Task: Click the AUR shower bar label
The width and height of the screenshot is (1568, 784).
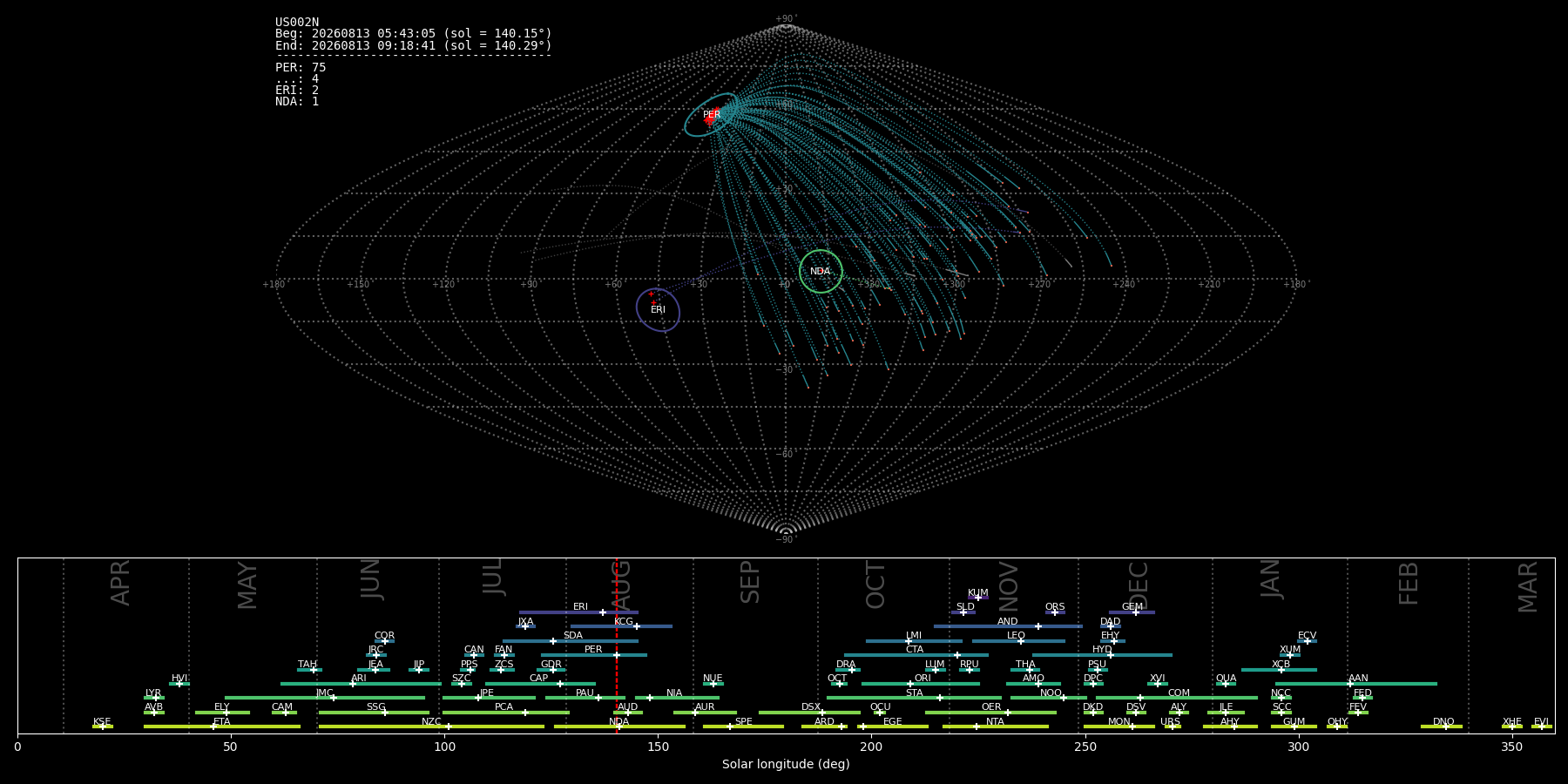Action: [705, 707]
